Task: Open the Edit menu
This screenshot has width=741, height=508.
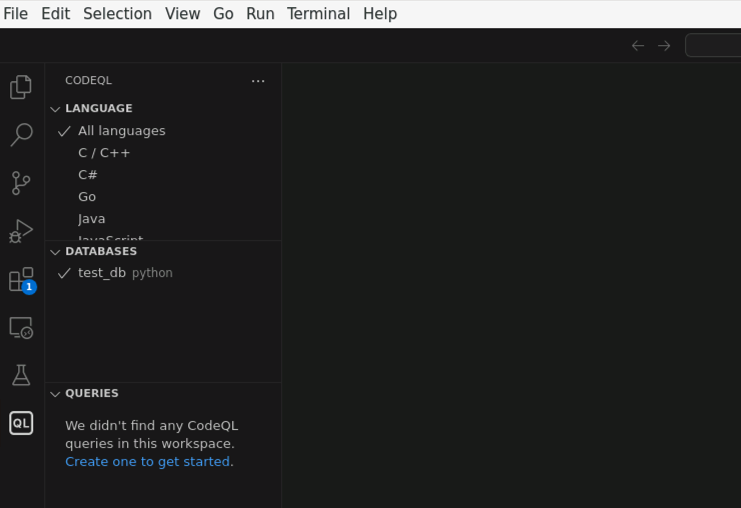Action: coord(55,14)
